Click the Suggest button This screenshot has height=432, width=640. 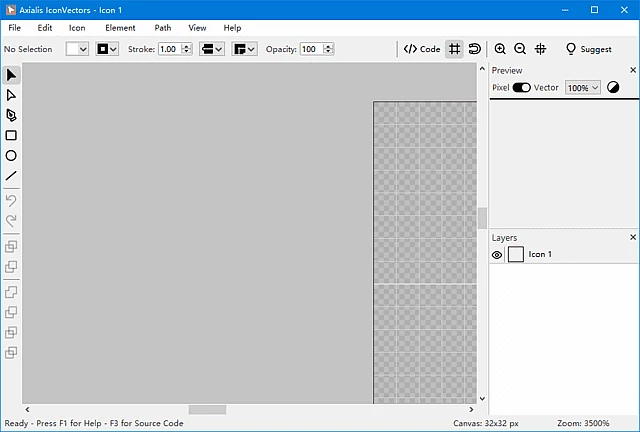(x=589, y=49)
